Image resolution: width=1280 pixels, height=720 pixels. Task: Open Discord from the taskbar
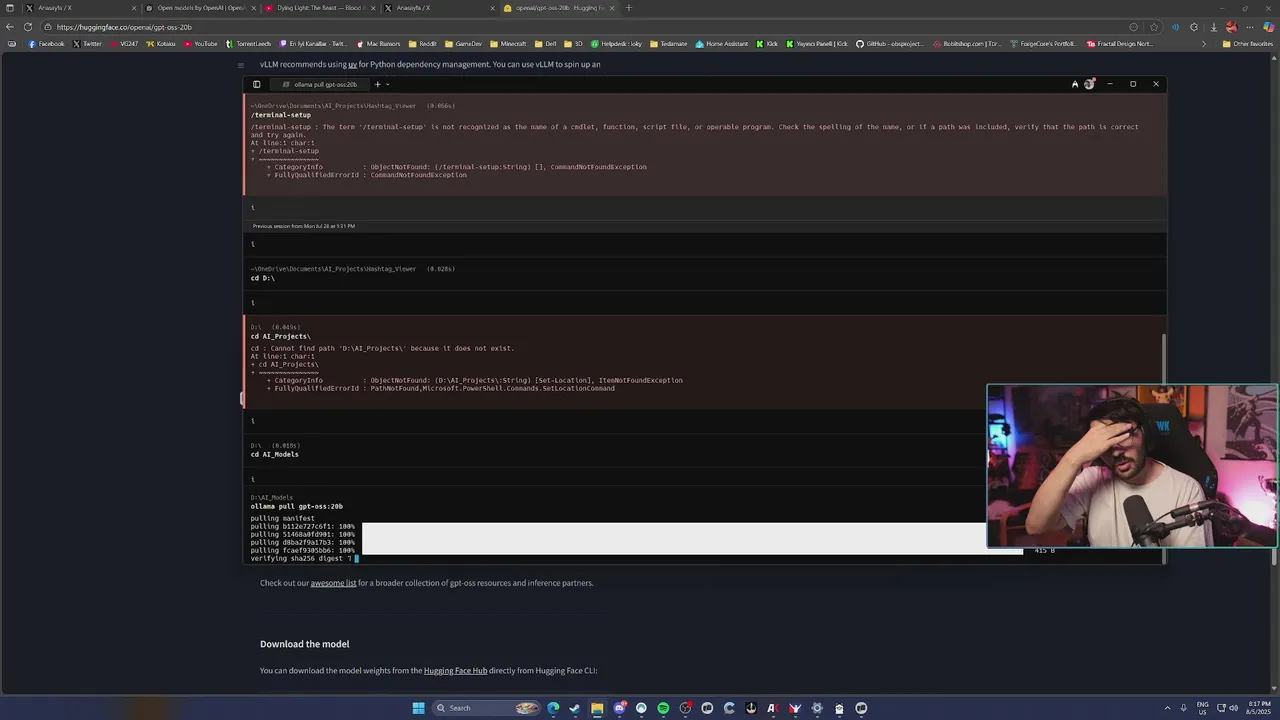[620, 708]
